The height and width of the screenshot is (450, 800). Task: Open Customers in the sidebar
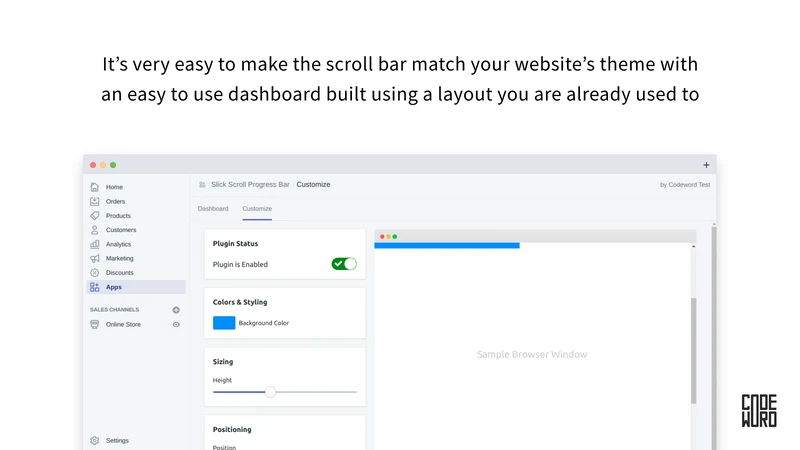pos(121,230)
